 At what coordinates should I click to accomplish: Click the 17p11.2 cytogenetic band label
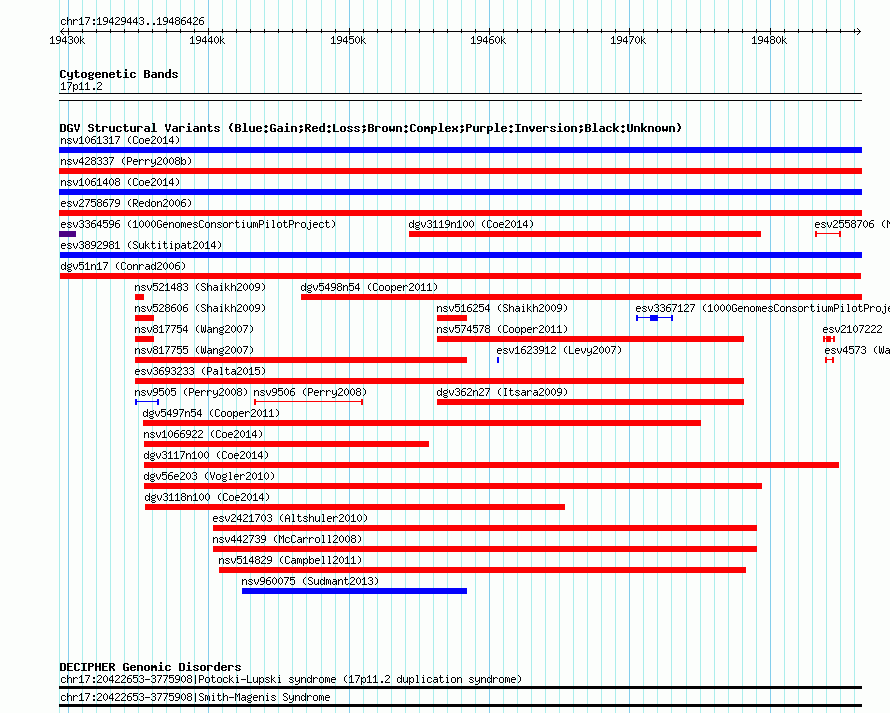(81, 86)
